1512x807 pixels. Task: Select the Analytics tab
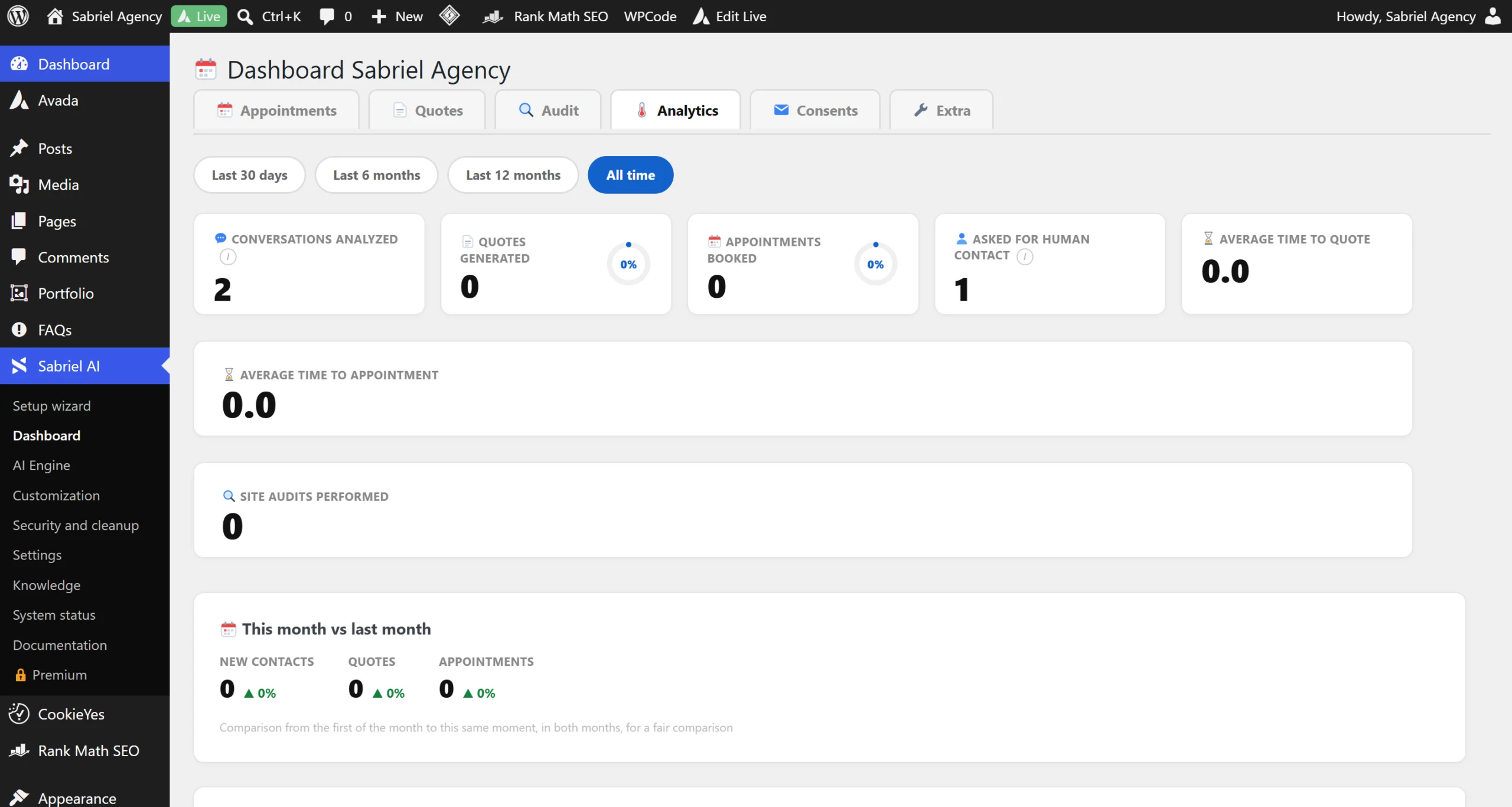tap(676, 110)
